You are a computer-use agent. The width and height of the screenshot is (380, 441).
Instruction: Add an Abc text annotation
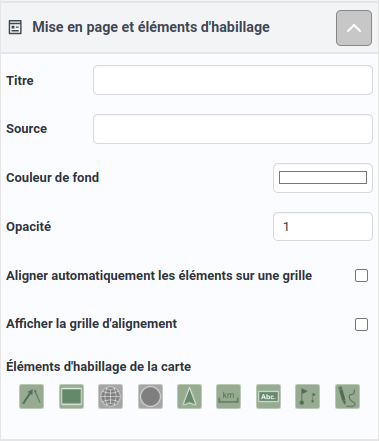(x=268, y=396)
